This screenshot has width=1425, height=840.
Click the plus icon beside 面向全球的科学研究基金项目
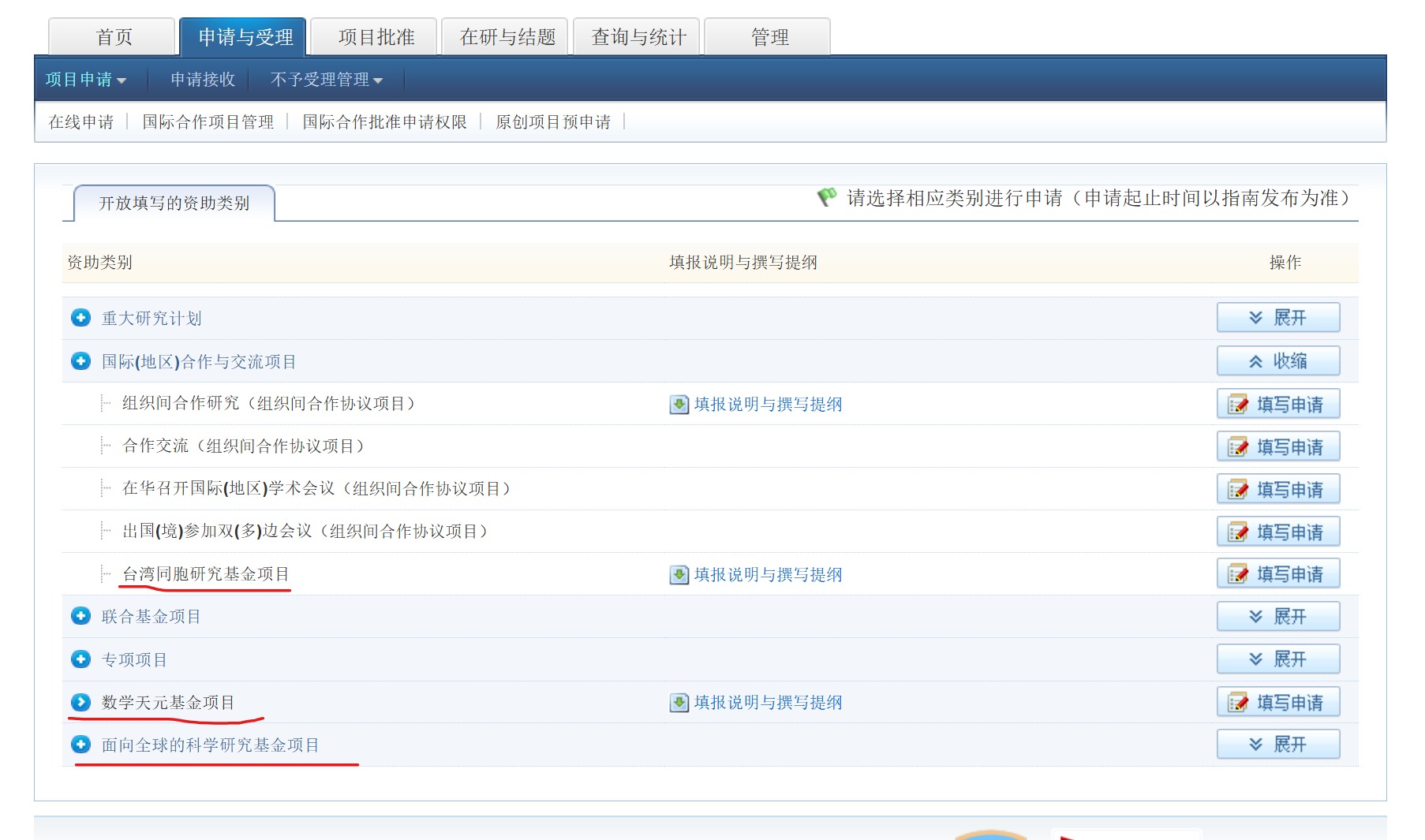coord(80,745)
